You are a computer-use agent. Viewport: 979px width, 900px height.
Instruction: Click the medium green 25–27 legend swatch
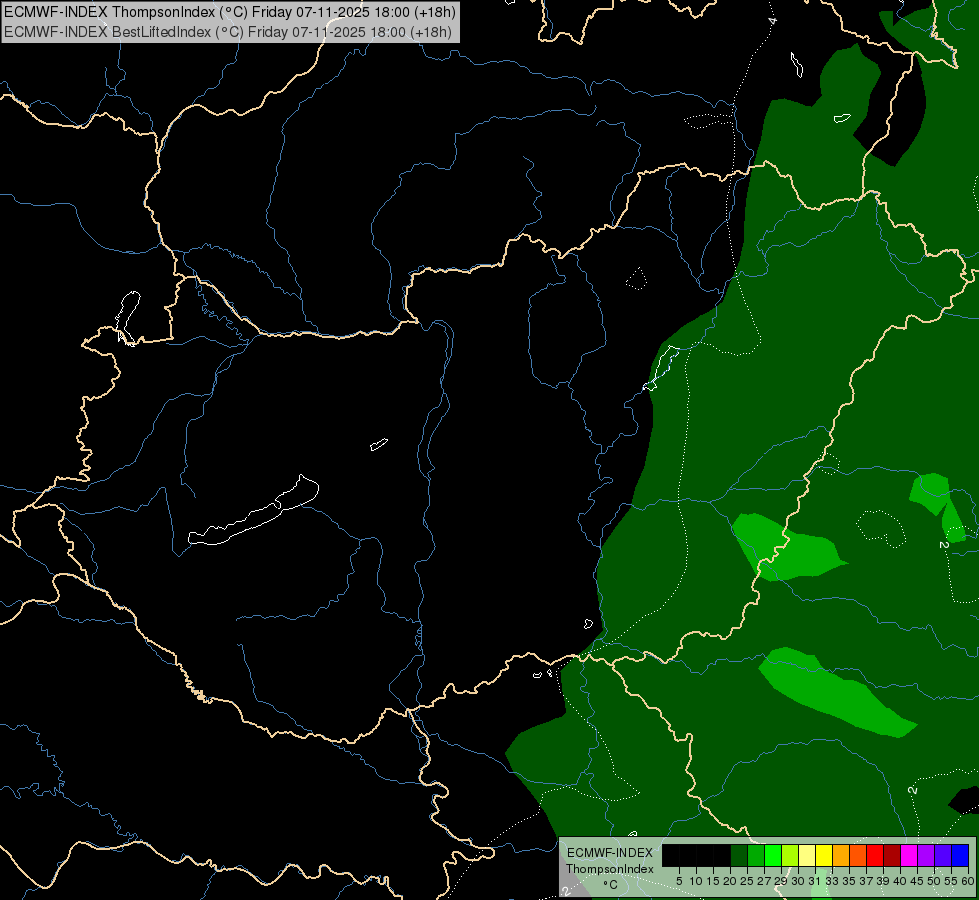tap(756, 855)
